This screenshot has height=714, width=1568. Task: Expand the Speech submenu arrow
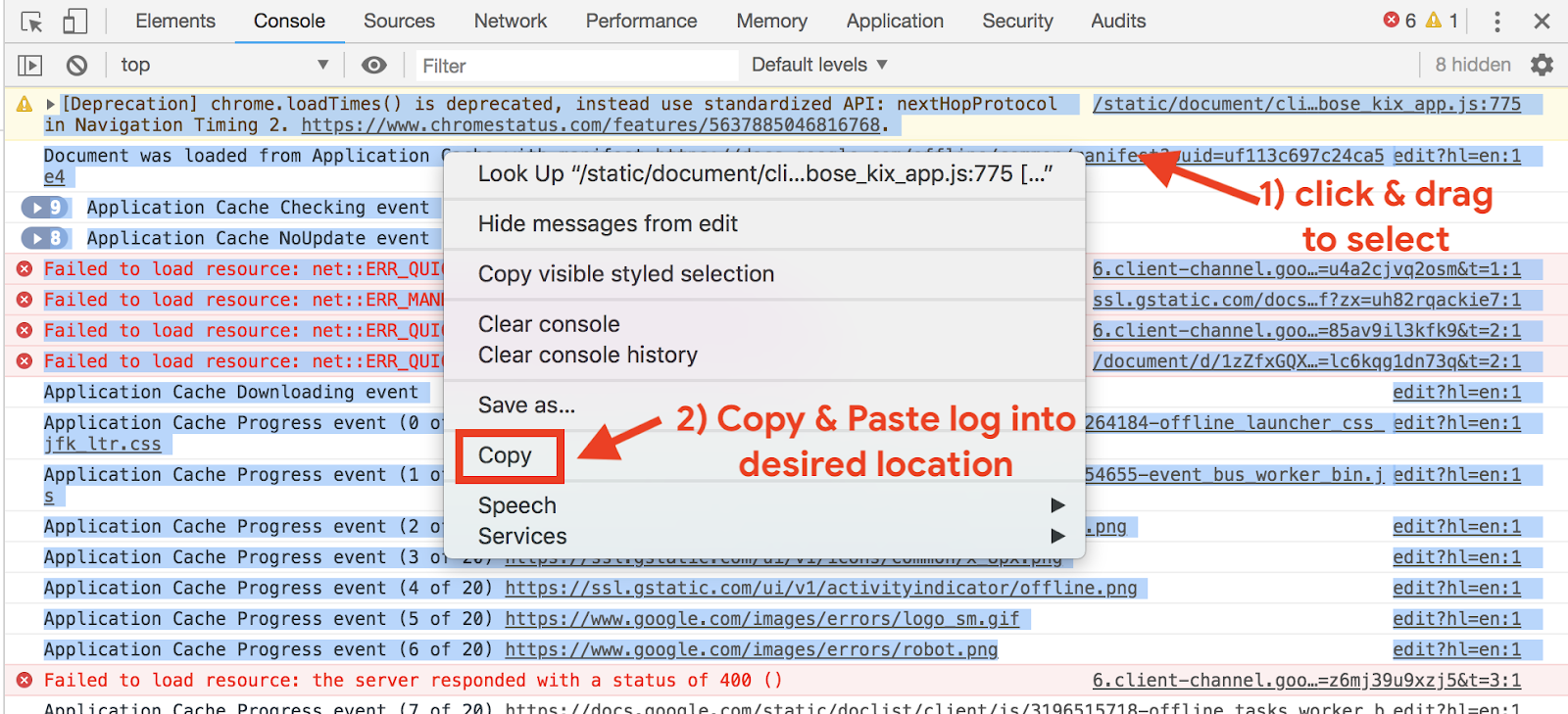coord(1057,505)
